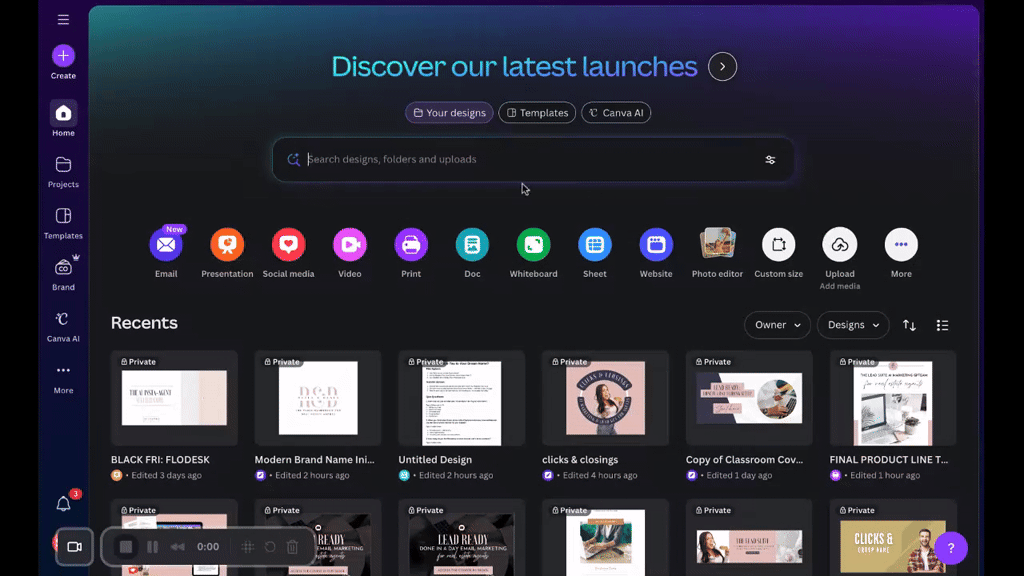The height and width of the screenshot is (576, 1024).
Task: Click the recorder restart icon
Action: pyautogui.click(x=270, y=547)
